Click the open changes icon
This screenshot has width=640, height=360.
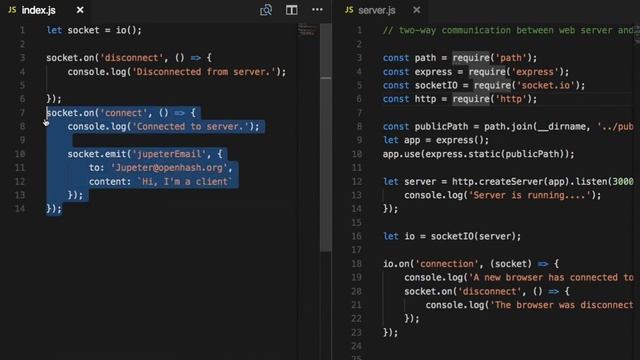266,10
